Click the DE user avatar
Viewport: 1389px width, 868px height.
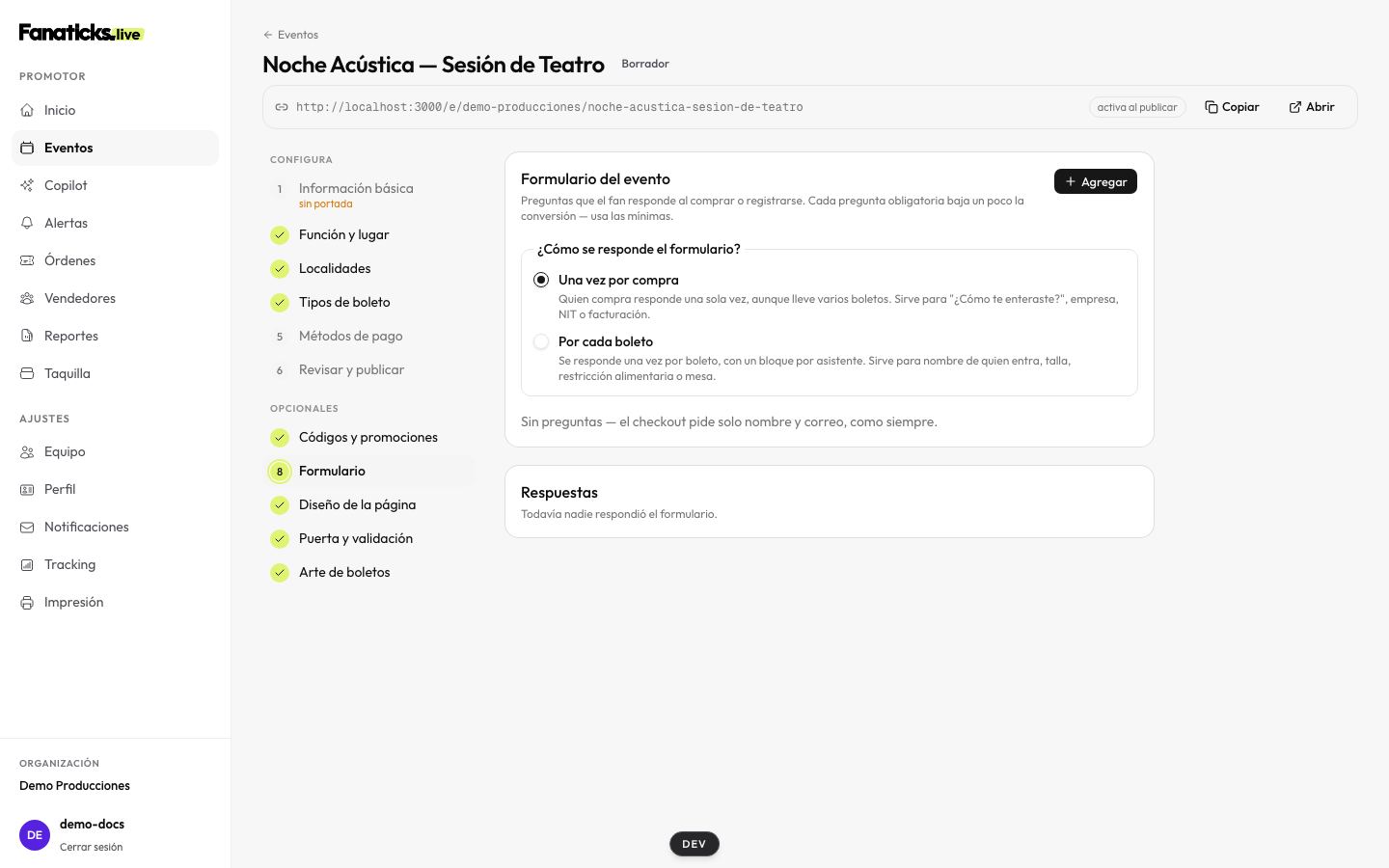35,835
